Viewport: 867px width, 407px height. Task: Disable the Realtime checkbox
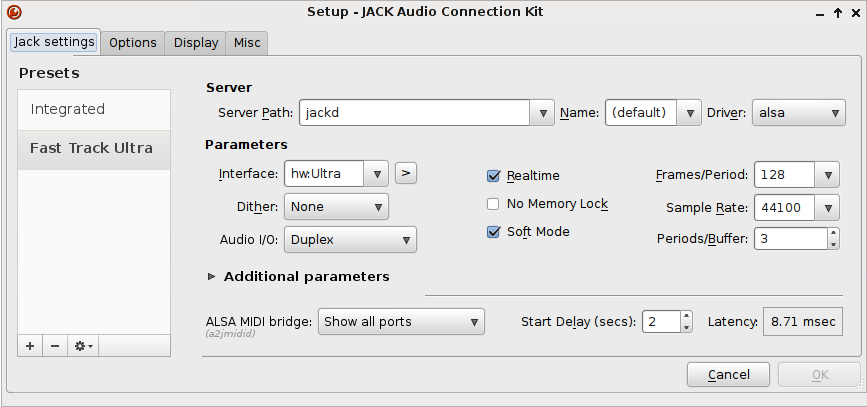(x=493, y=176)
